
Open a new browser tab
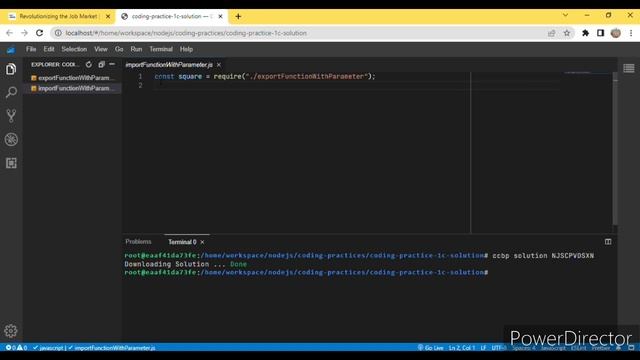(238, 16)
